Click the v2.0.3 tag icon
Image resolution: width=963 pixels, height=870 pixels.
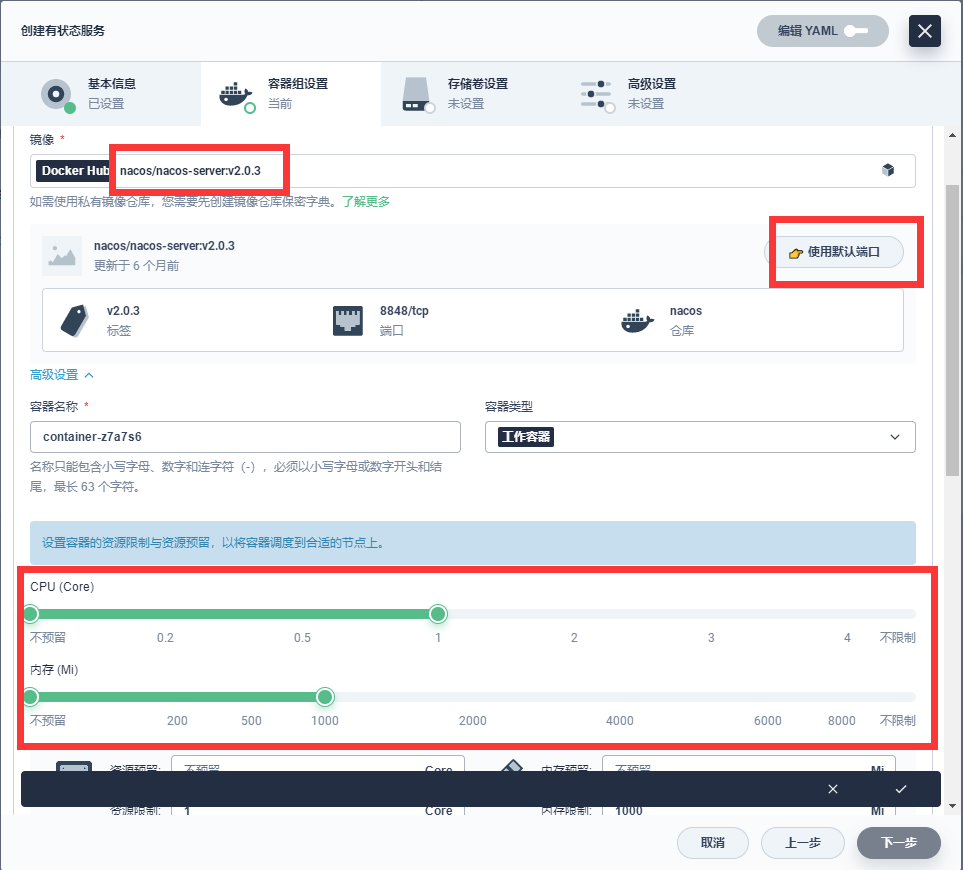(x=75, y=320)
